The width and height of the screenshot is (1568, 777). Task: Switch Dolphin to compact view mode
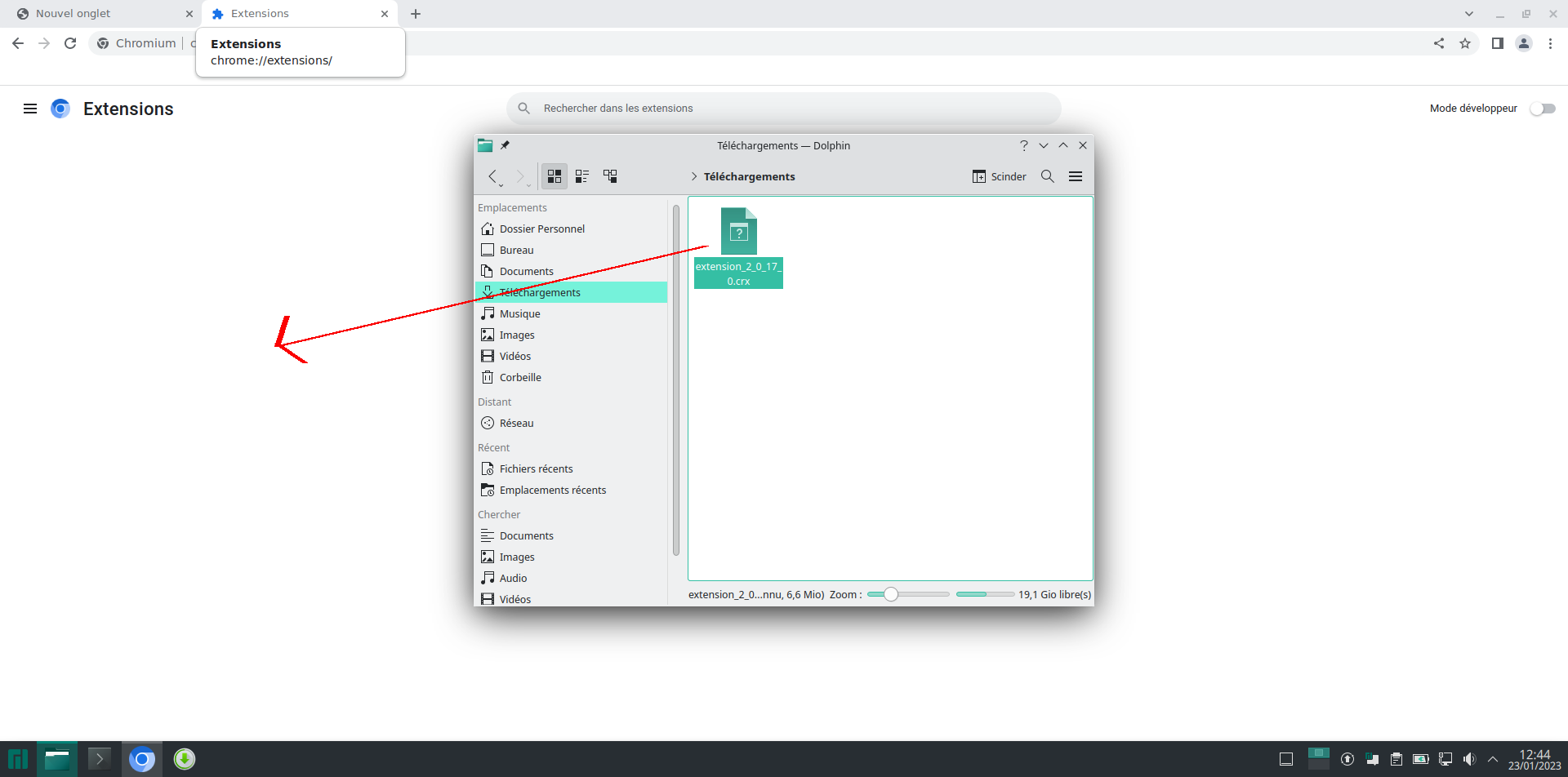(x=582, y=176)
